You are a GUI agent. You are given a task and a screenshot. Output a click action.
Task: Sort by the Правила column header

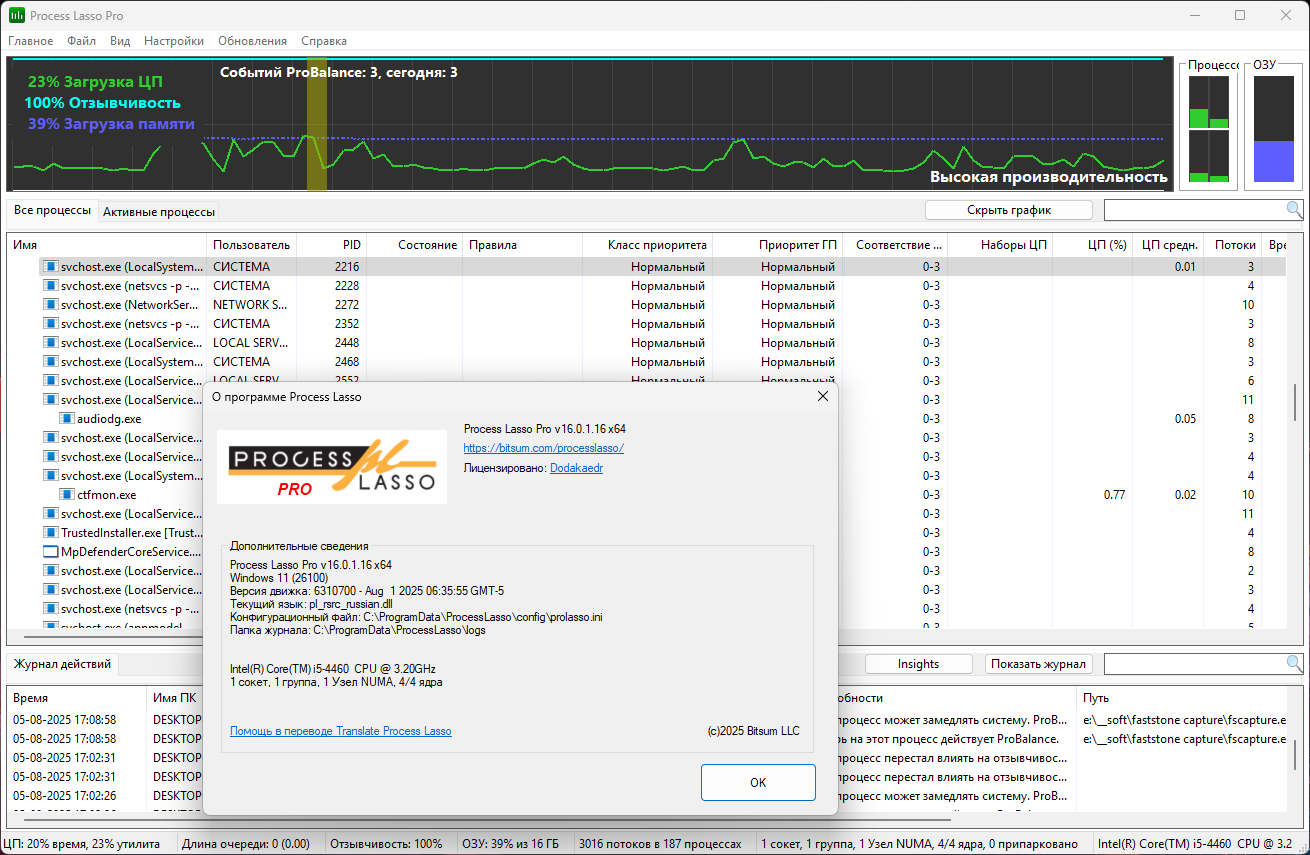tap(522, 245)
